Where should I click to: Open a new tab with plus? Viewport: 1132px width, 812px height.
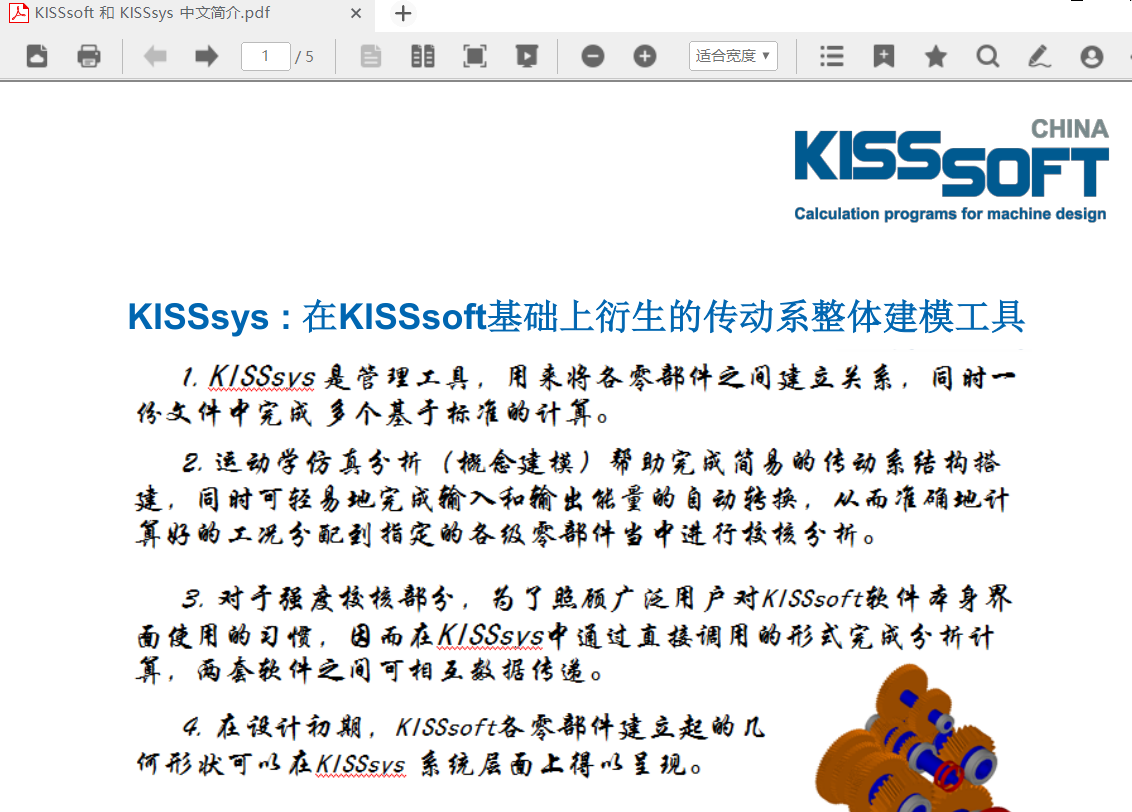pos(403,13)
